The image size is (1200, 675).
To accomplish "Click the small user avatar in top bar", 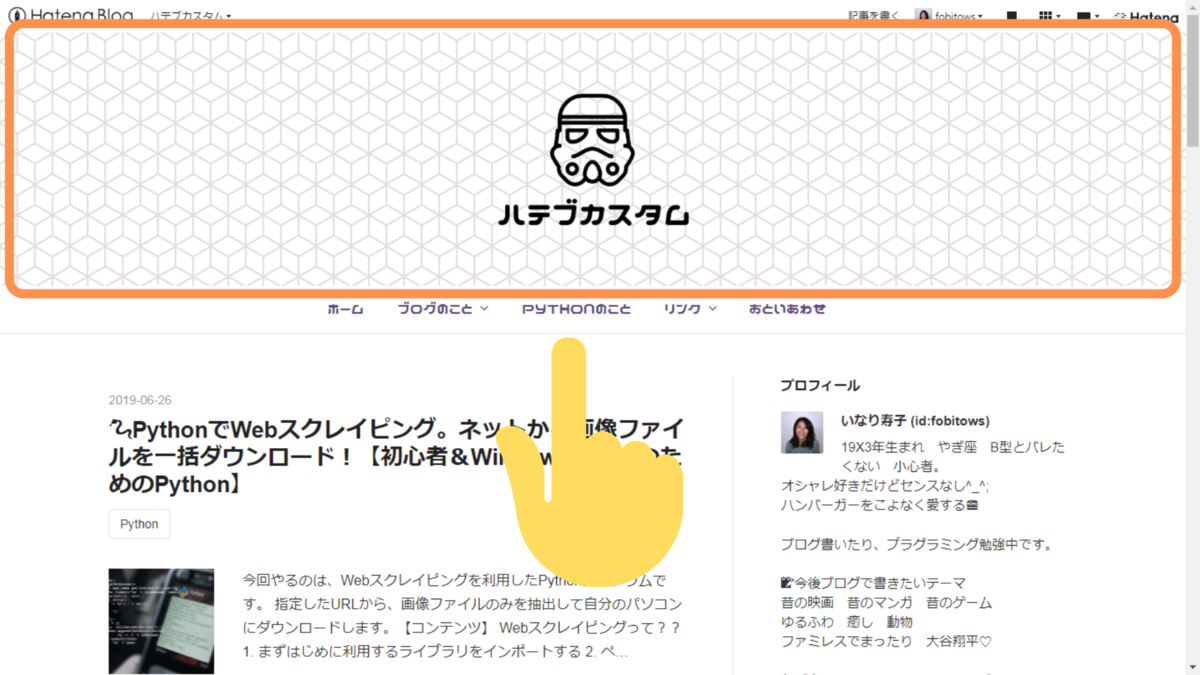I will pyautogui.click(x=923, y=16).
